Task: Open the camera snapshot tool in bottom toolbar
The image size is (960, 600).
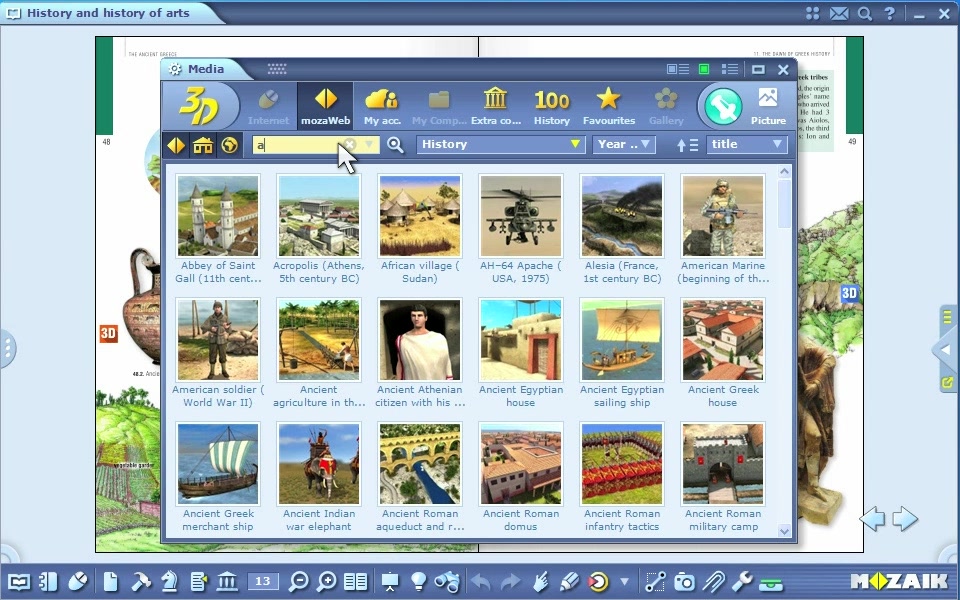Action: pos(684,581)
